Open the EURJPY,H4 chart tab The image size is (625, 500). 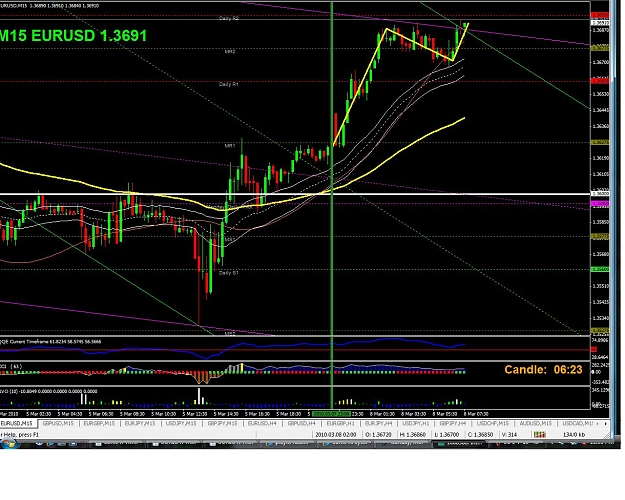pos(378,423)
